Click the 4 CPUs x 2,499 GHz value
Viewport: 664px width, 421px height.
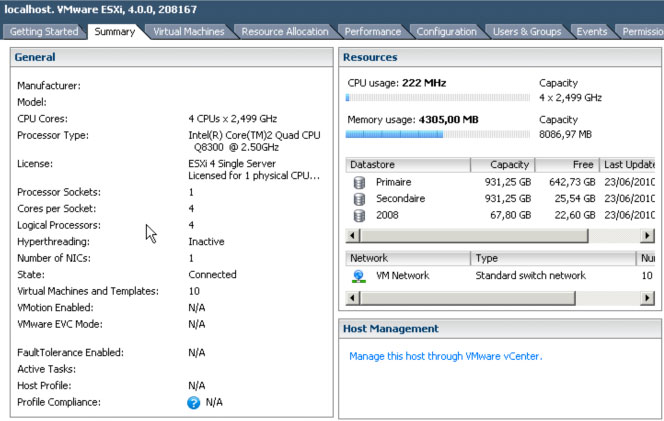tap(232, 119)
